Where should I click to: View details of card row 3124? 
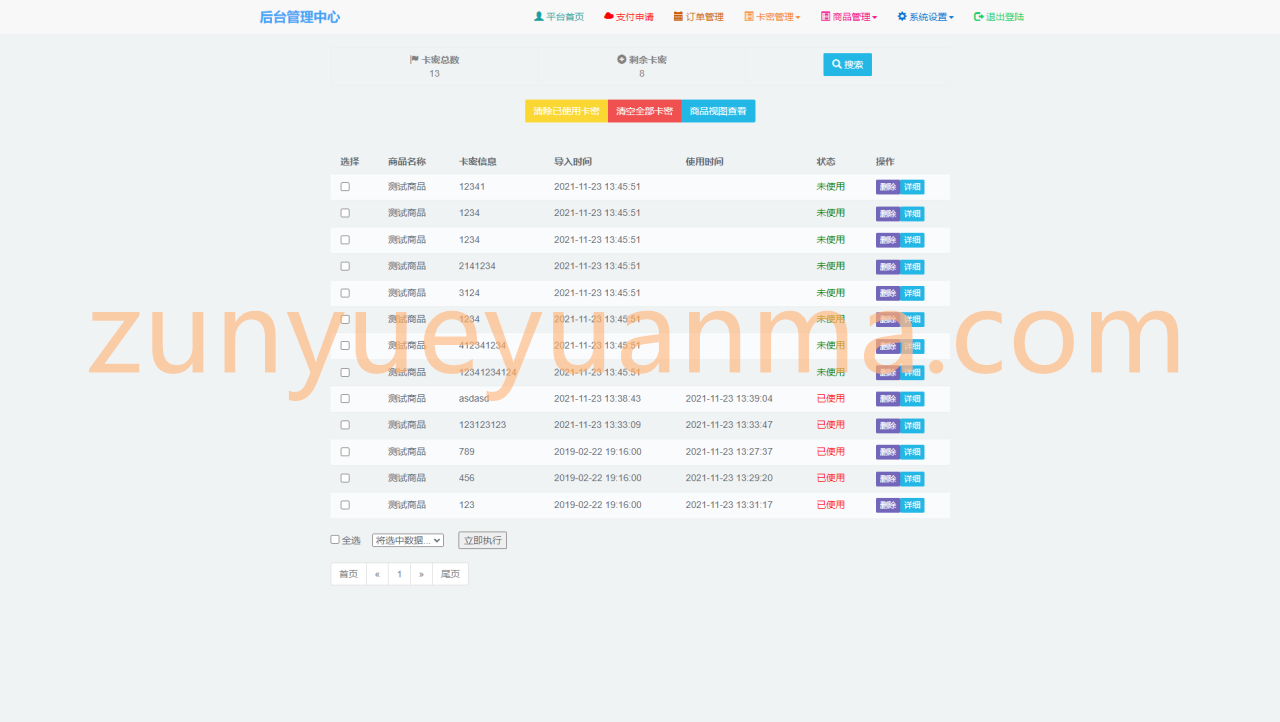(x=912, y=293)
